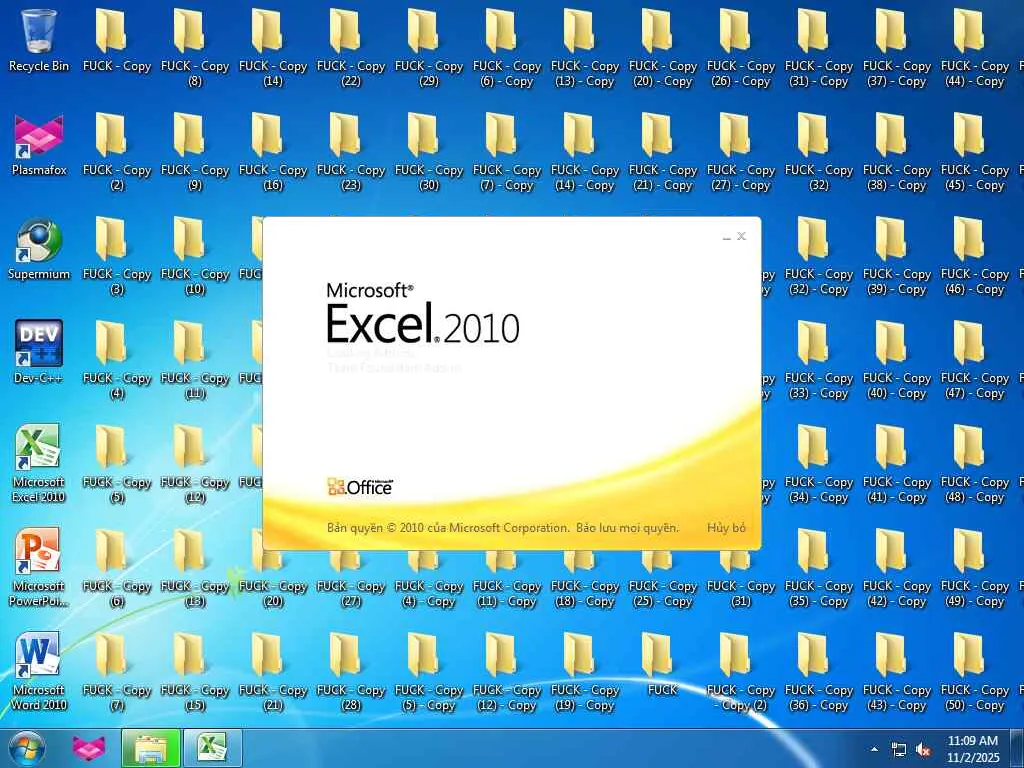Select the folder 'FUCK - Copy (5)'
Screen dimensions: 1024x768
pos(117,464)
